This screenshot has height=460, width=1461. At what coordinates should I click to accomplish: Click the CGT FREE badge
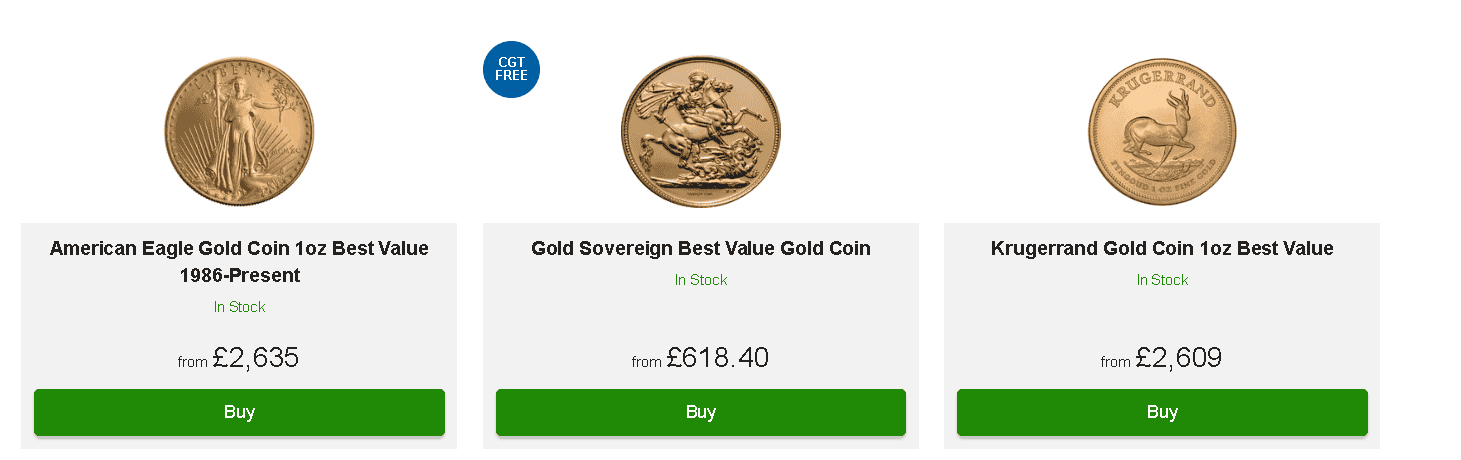511,69
